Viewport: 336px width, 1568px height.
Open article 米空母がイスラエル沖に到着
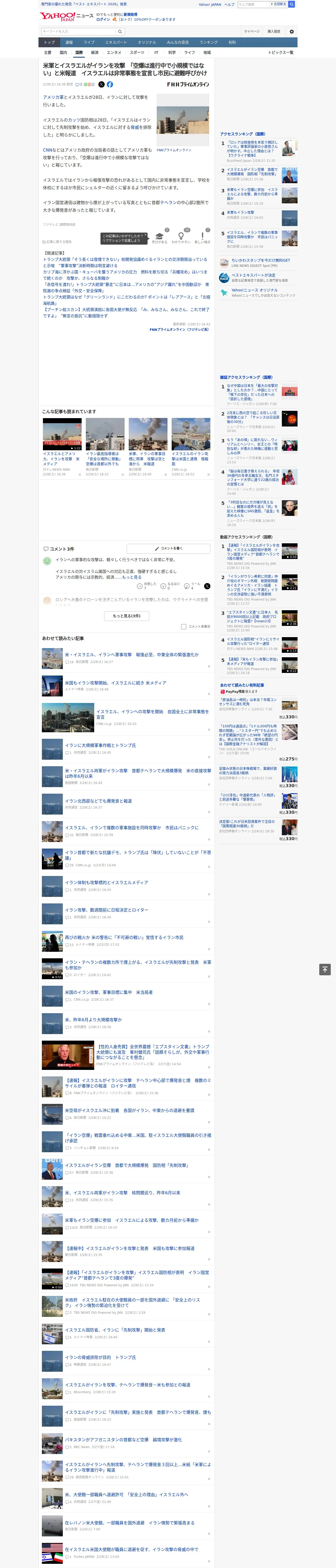(x=129, y=1110)
